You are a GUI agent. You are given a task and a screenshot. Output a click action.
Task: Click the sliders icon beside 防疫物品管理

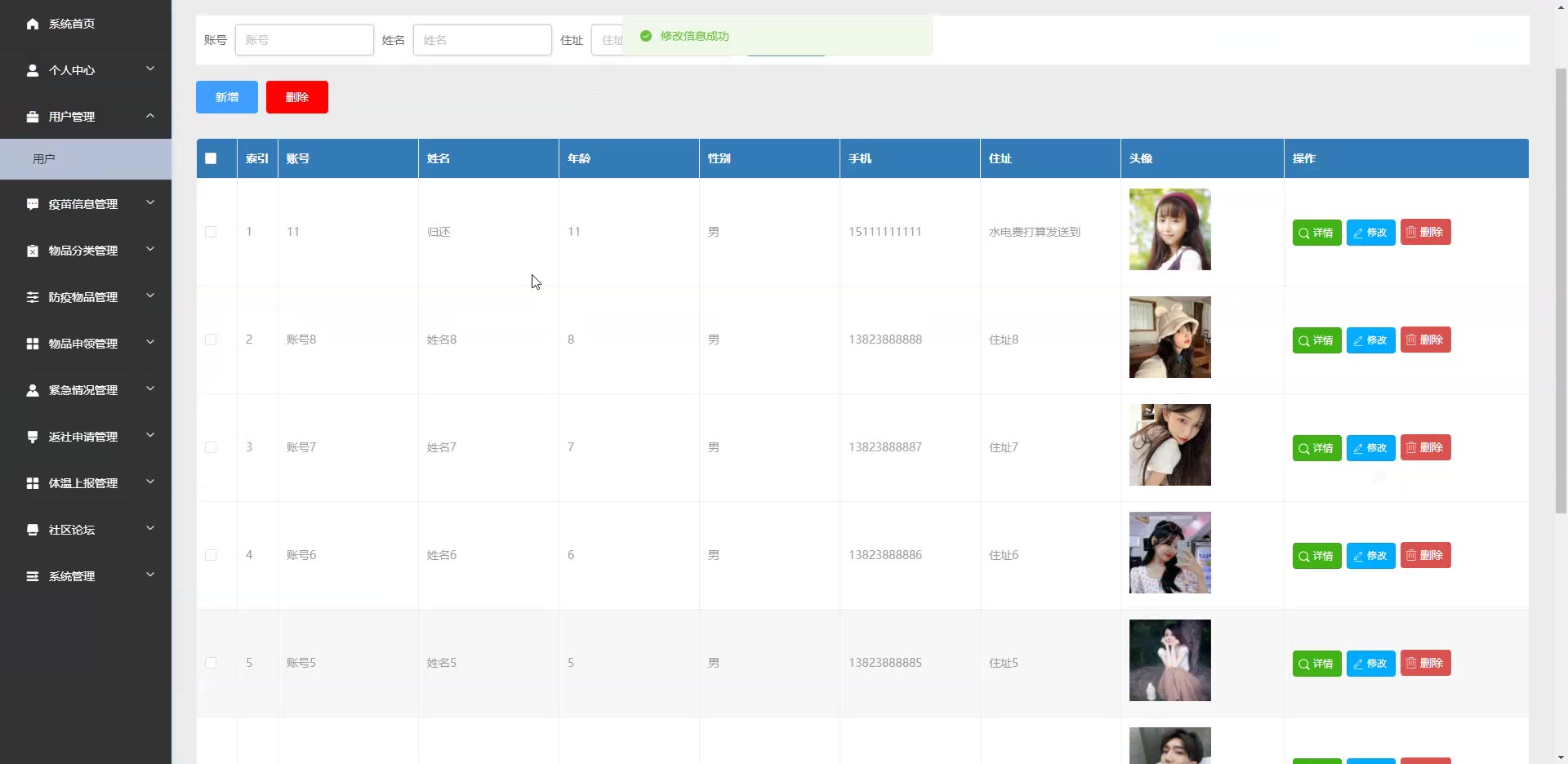pos(33,297)
